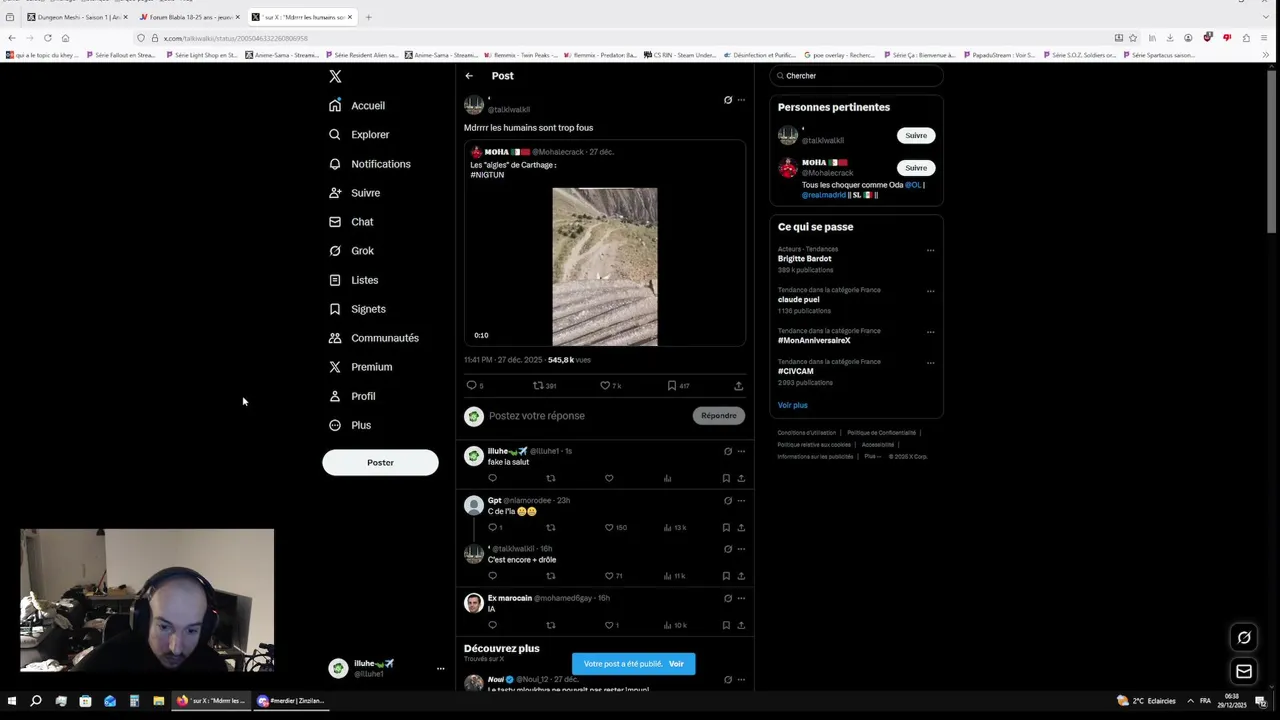This screenshot has width=1280, height=720.
Task: Open a new browser tab
Action: coord(368,17)
